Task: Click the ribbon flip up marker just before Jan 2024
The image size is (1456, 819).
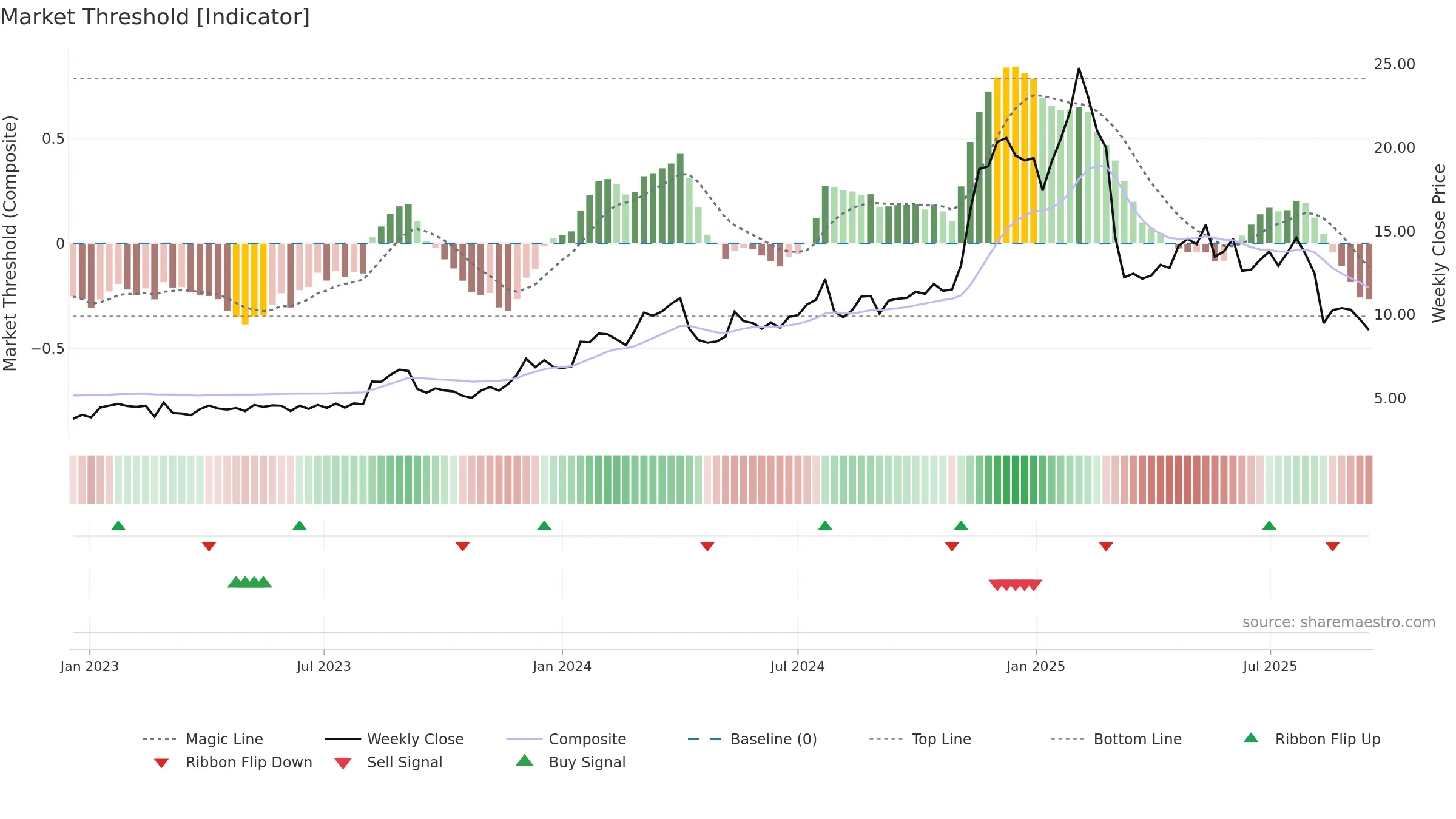Action: pos(544,525)
